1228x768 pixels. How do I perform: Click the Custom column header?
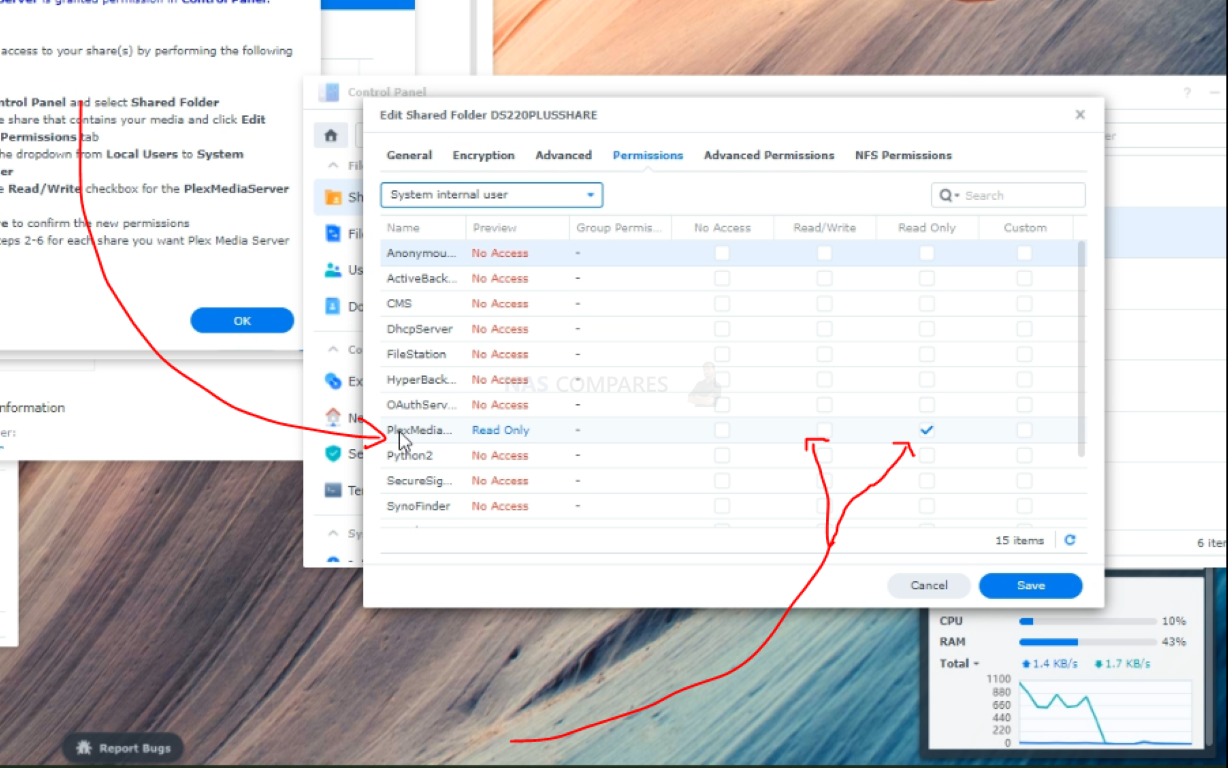point(1025,228)
